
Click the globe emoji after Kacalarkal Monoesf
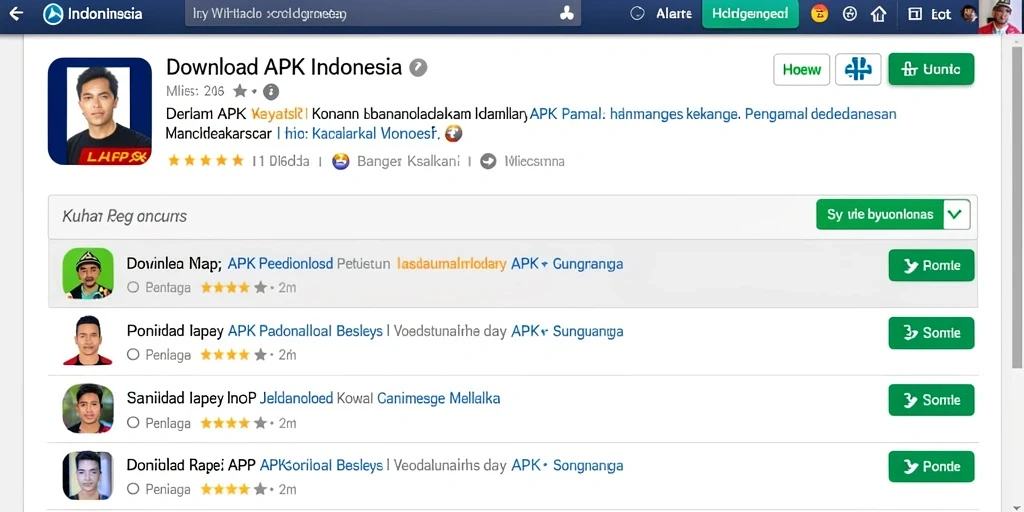453,135
